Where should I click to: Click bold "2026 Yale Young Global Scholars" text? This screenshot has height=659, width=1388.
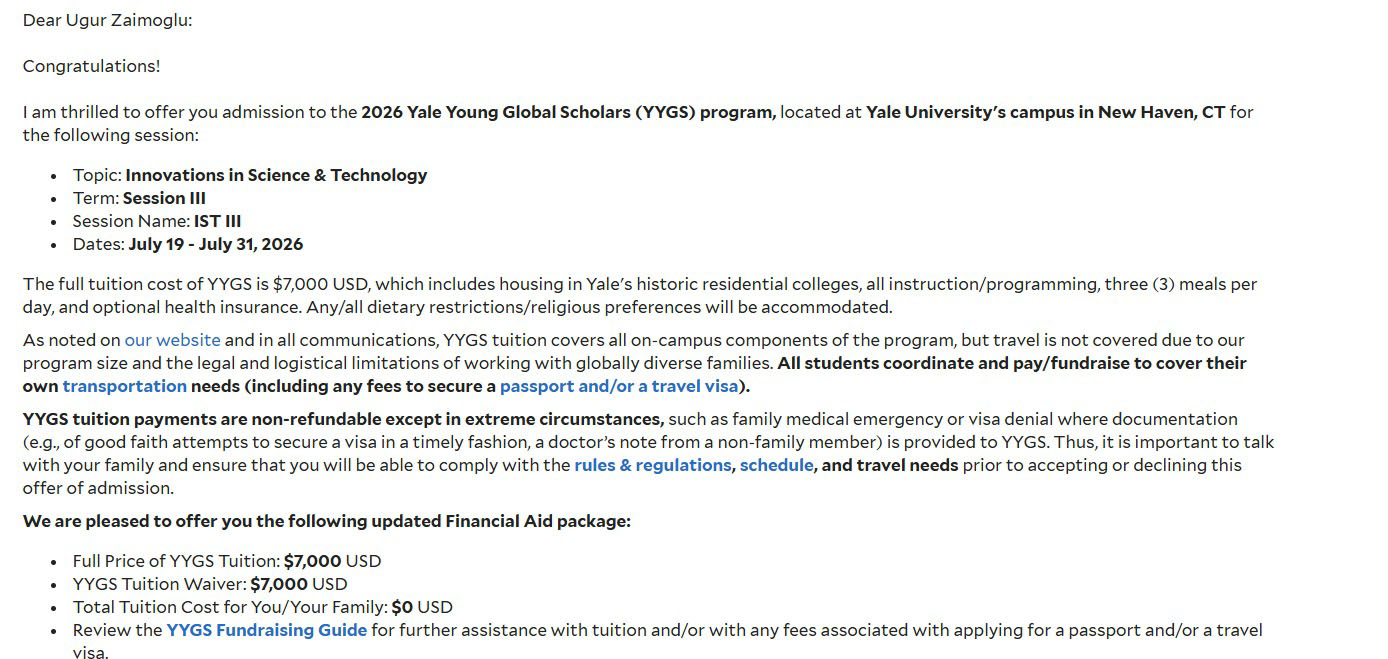pos(497,112)
